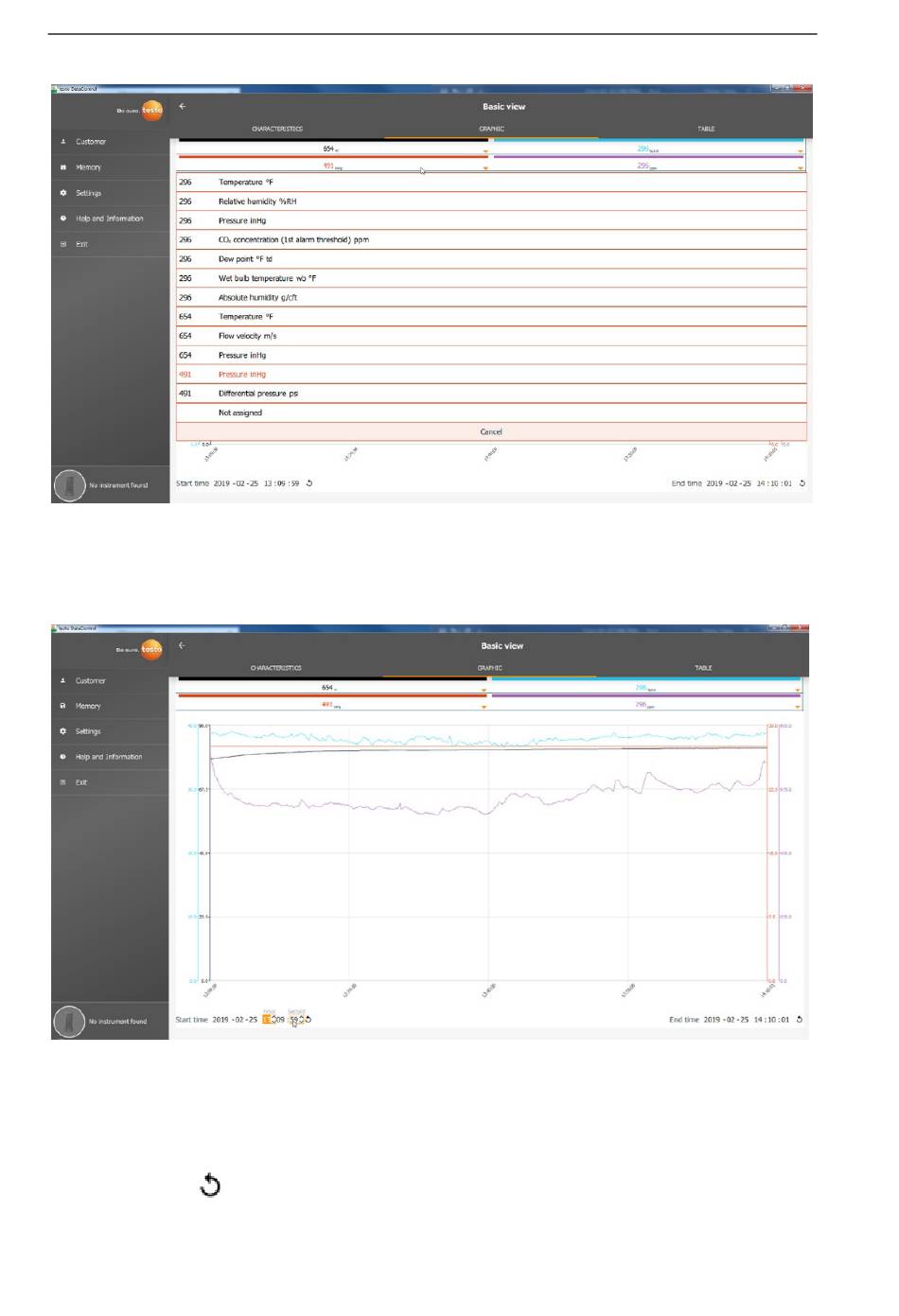Select '654 Temperature °F' in the list
Screen dimensions: 899x1316
pyautogui.click(x=491, y=317)
